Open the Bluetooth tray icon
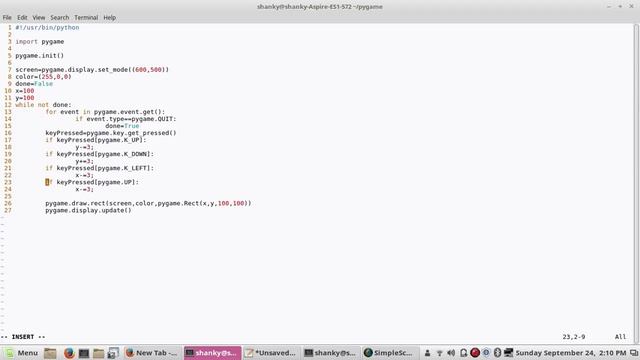This screenshot has width=640, height=360. (x=497, y=353)
